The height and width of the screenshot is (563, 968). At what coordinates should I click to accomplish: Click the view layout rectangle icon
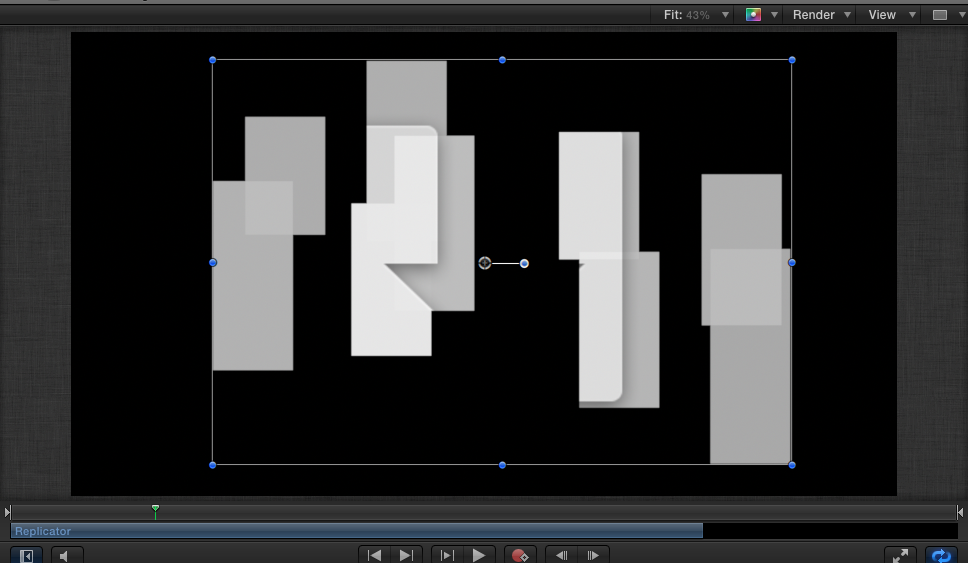pos(940,15)
